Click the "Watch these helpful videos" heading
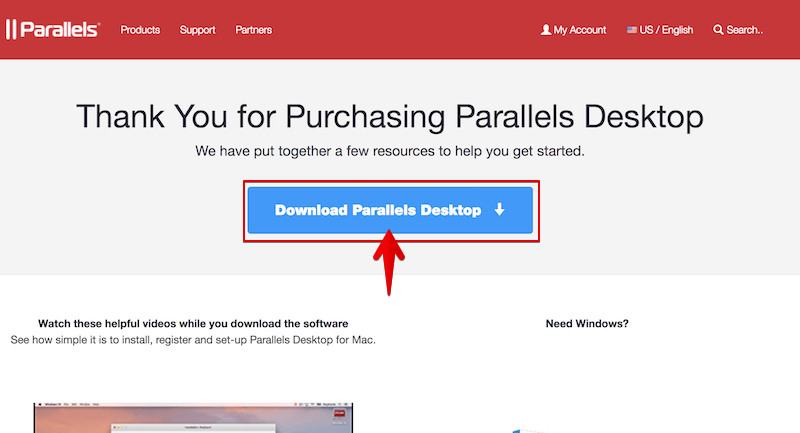The image size is (800, 433). pyautogui.click(x=193, y=324)
